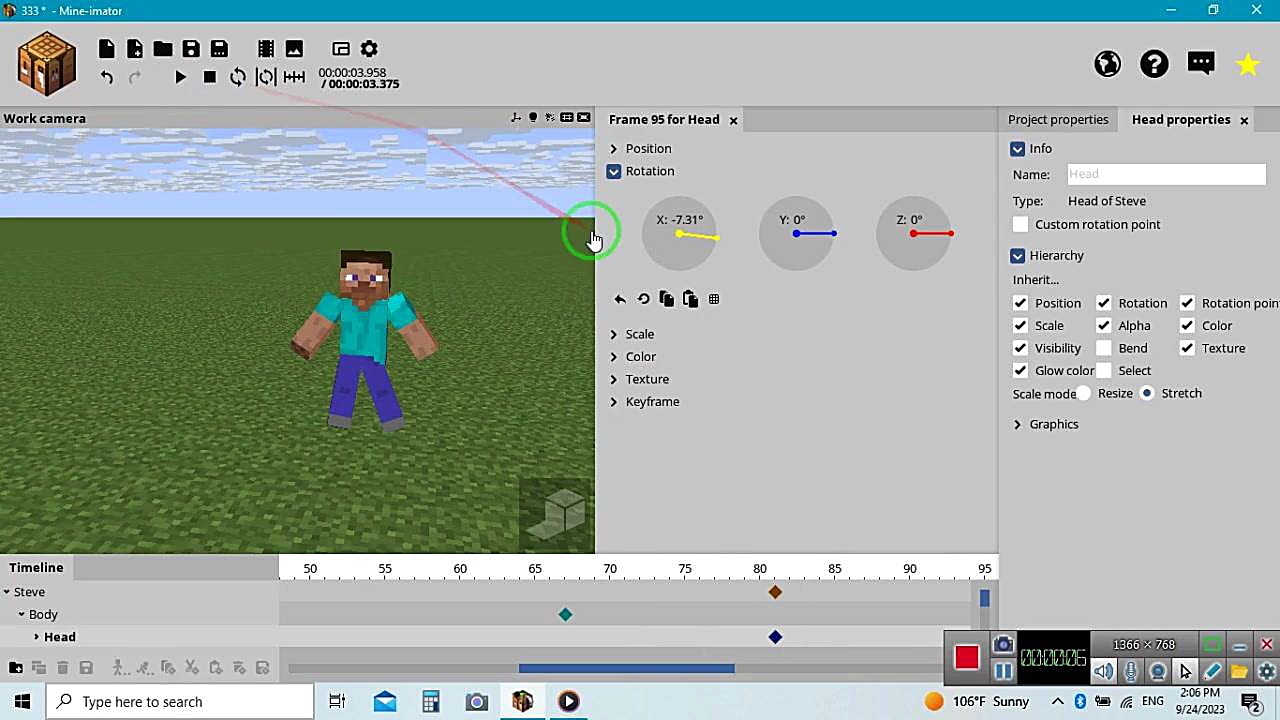
Task: Uncheck the Rotation section checkbox
Action: pyautogui.click(x=614, y=171)
